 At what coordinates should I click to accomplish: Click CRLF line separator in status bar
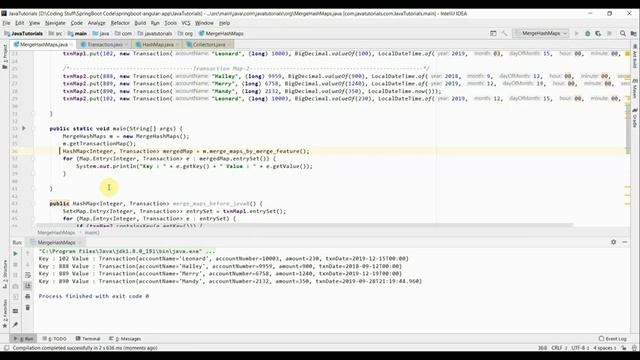[559, 348]
